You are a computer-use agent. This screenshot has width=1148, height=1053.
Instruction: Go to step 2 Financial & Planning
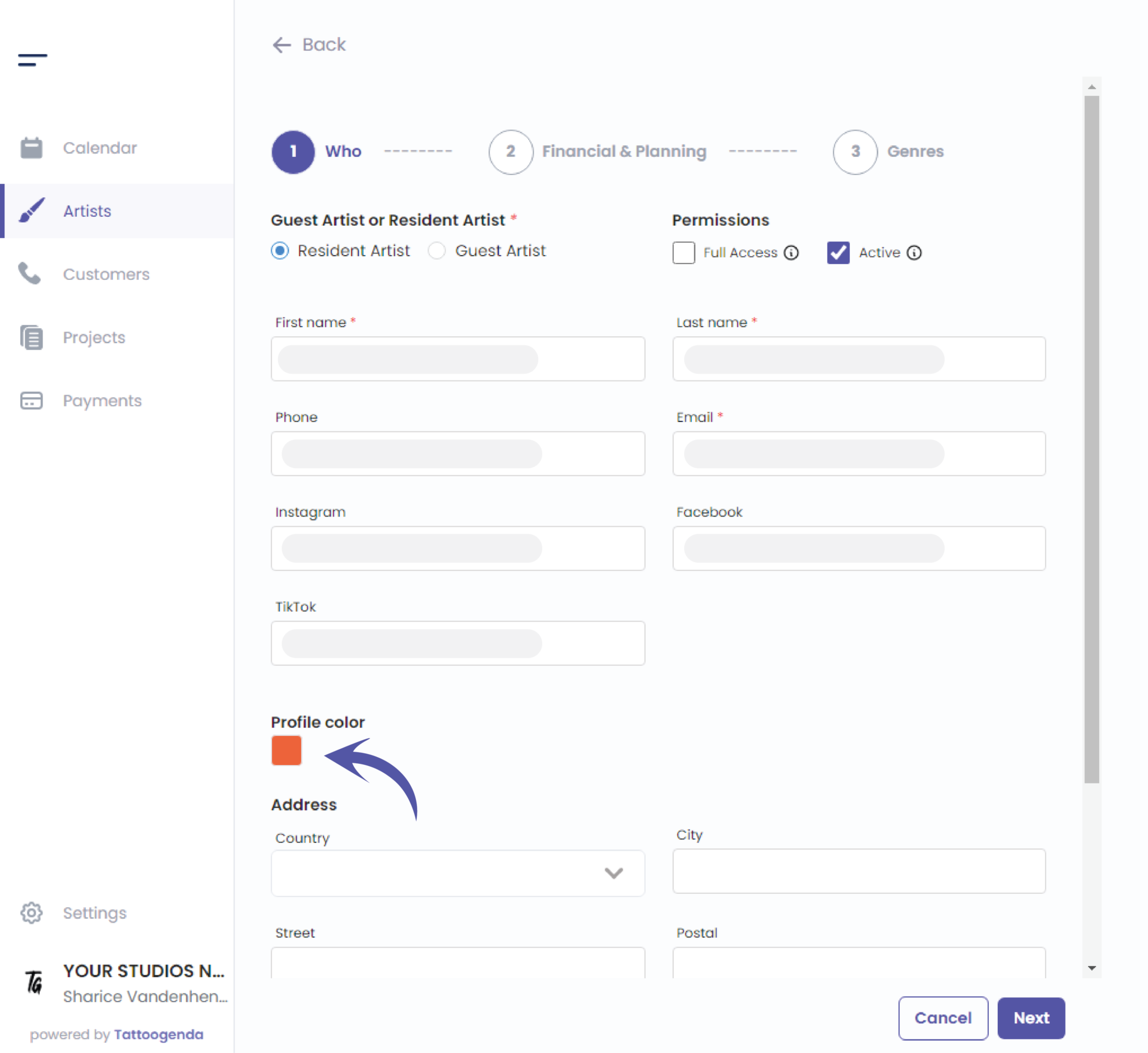pos(598,151)
